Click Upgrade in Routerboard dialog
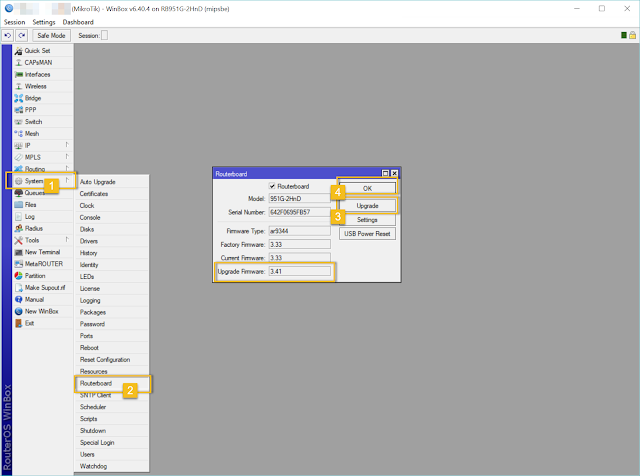The image size is (640, 476). coord(367,206)
